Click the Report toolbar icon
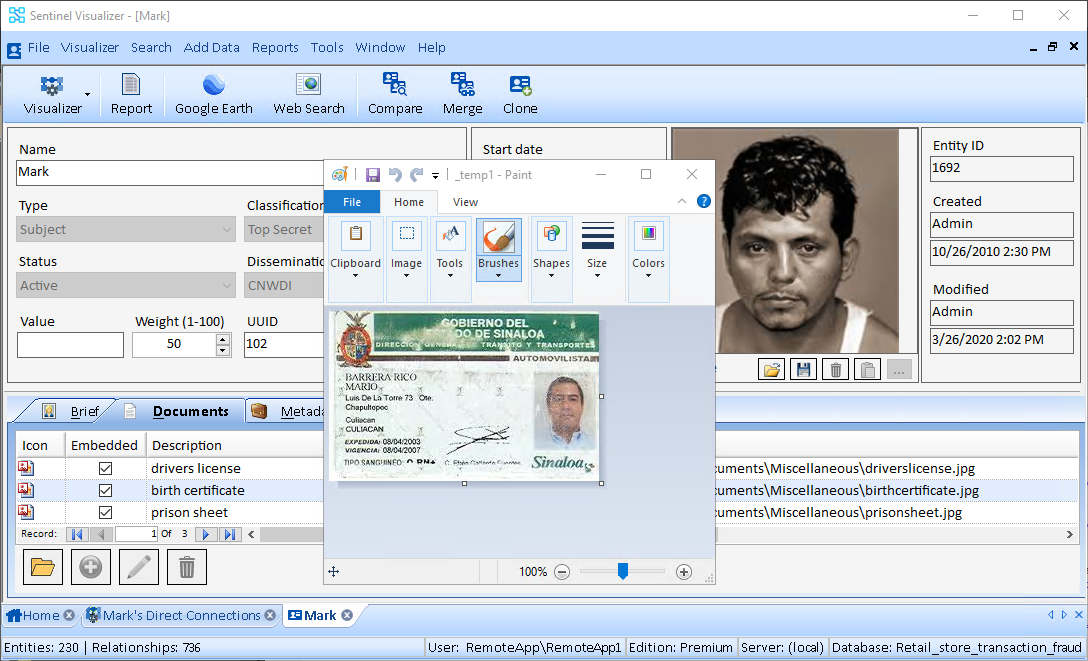The image size is (1088, 661). point(131,94)
